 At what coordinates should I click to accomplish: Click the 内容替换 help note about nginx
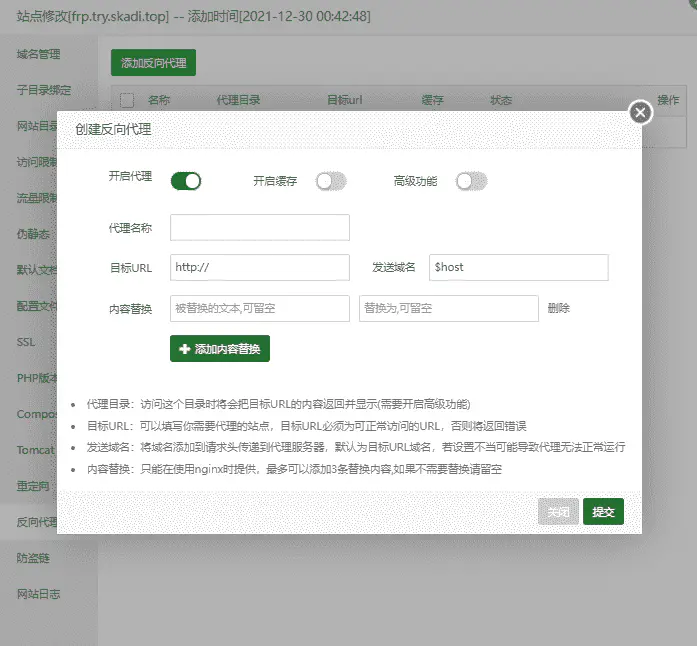point(294,469)
